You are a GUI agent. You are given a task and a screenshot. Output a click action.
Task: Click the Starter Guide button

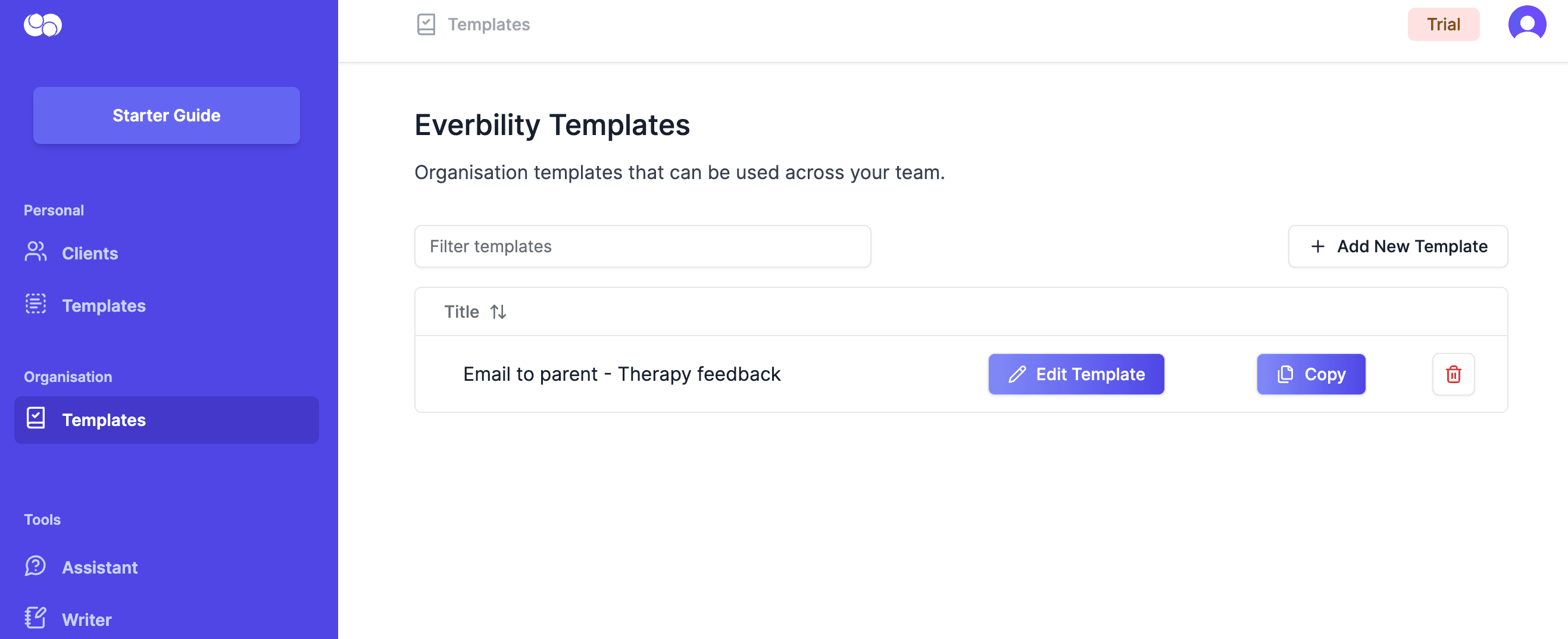coord(166,115)
